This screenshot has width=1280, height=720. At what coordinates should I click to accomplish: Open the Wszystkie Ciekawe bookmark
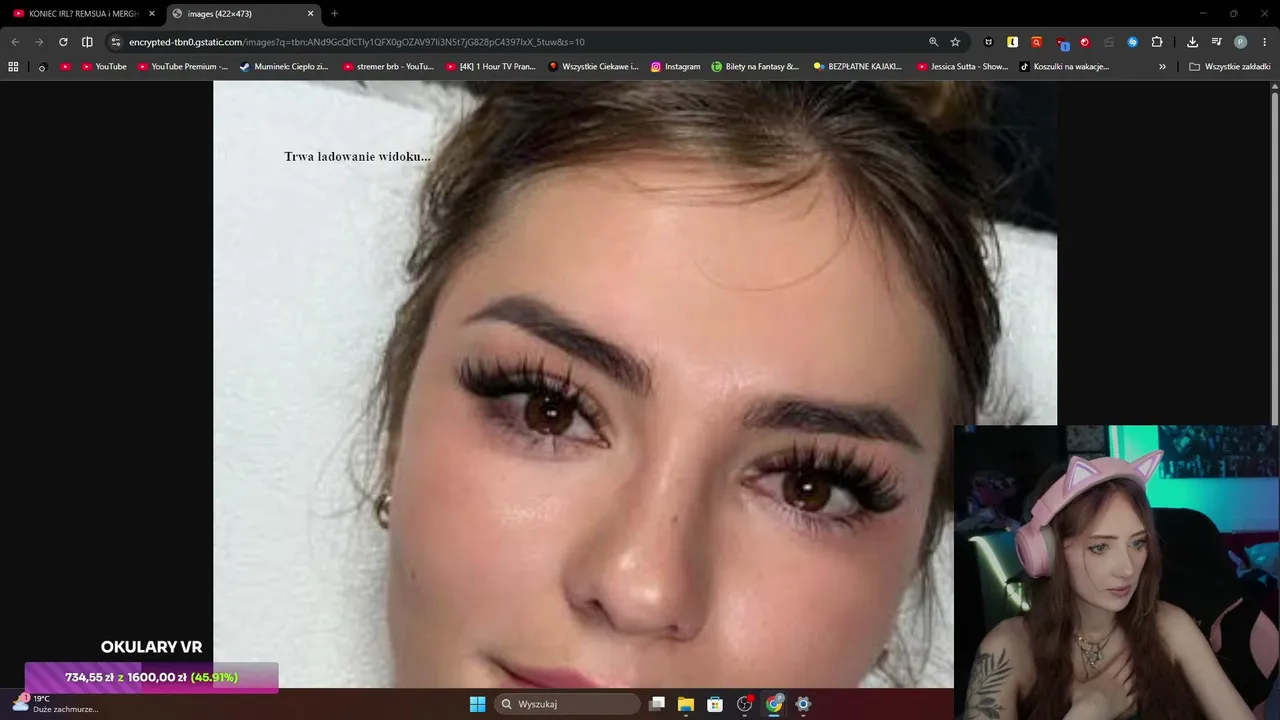[x=594, y=67]
